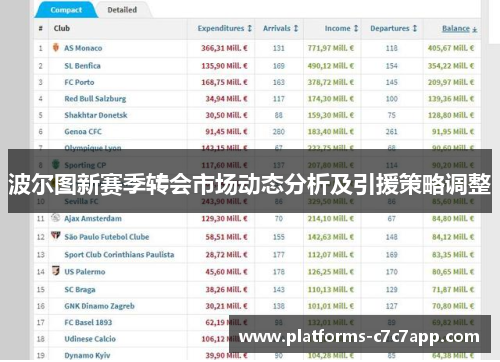The height and width of the screenshot is (362, 500).
Task: Select SL Benfica income 490,12 Mill. €
Action: click(330, 66)
